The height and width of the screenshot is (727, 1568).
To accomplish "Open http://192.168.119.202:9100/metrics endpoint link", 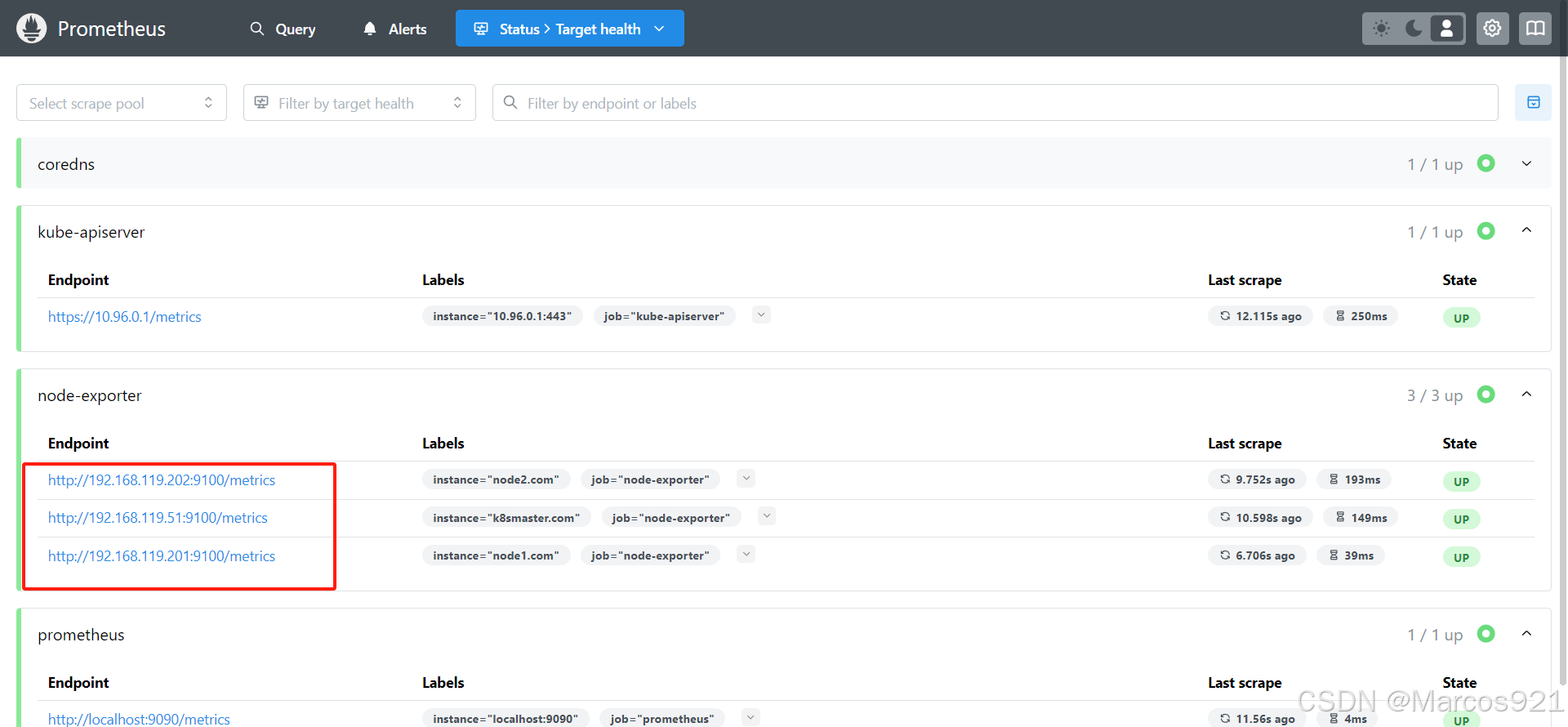I will (x=162, y=480).
